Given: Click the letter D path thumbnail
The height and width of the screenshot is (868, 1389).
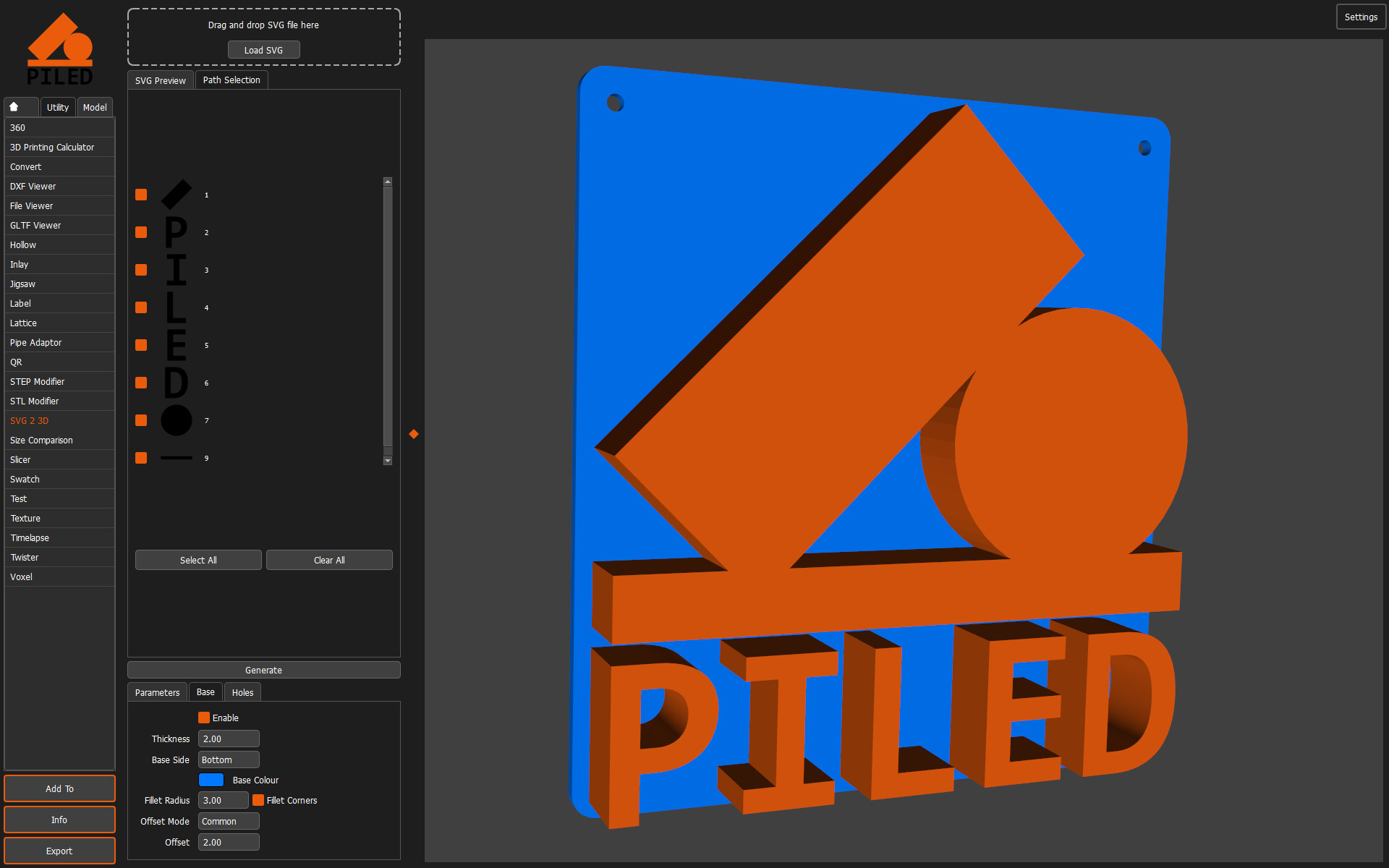Looking at the screenshot, I should point(177,383).
